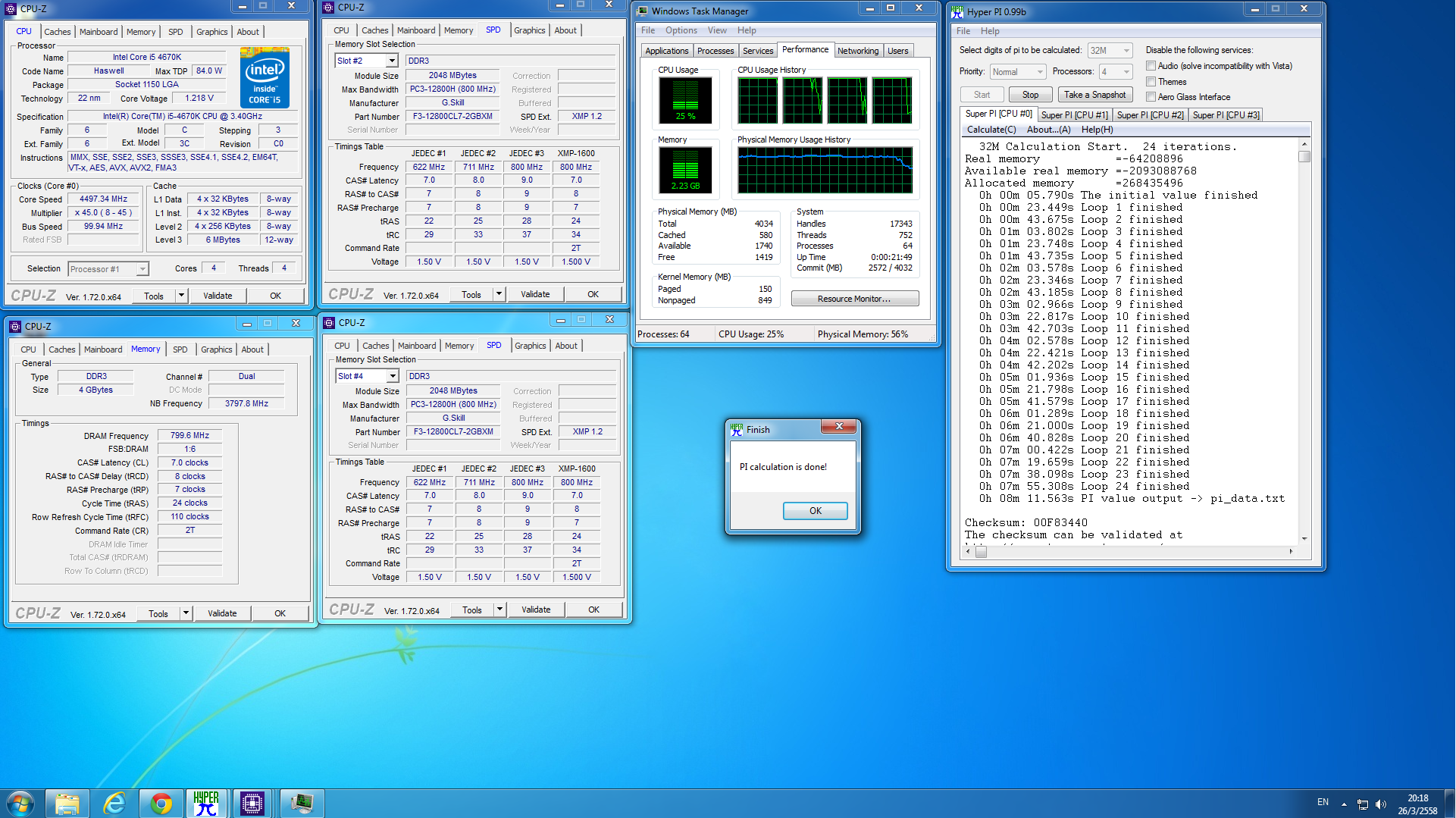Viewport: 1456px width, 818px height.
Task: Open the Super PI [CPU #2] tab
Action: (1149, 115)
